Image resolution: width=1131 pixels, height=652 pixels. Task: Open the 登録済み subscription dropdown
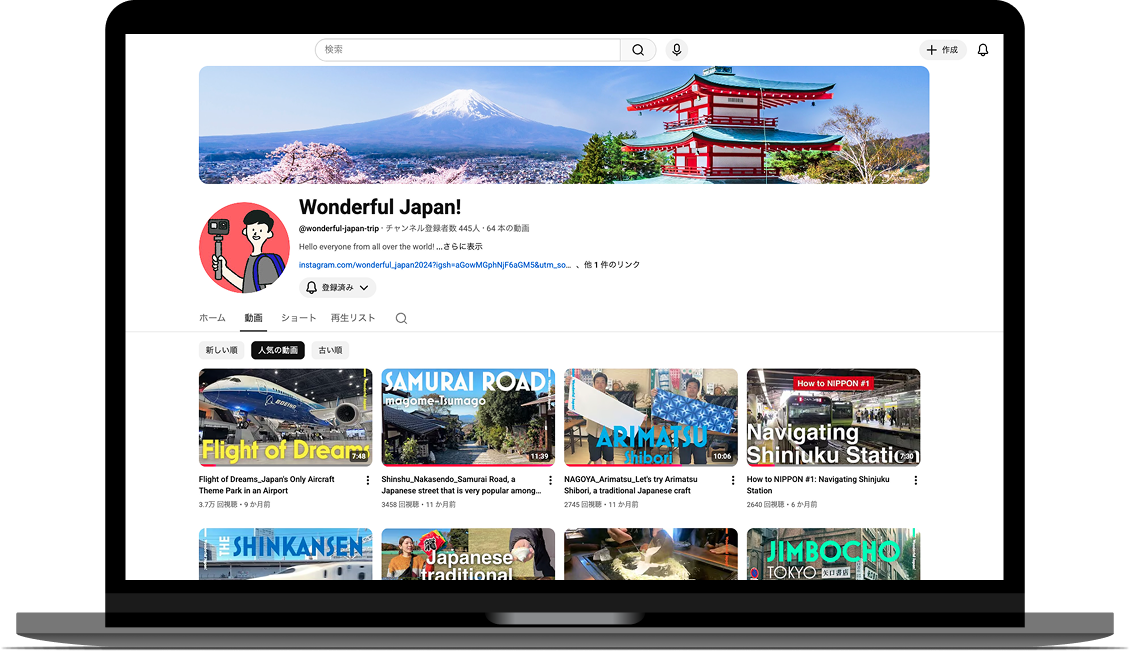[338, 287]
